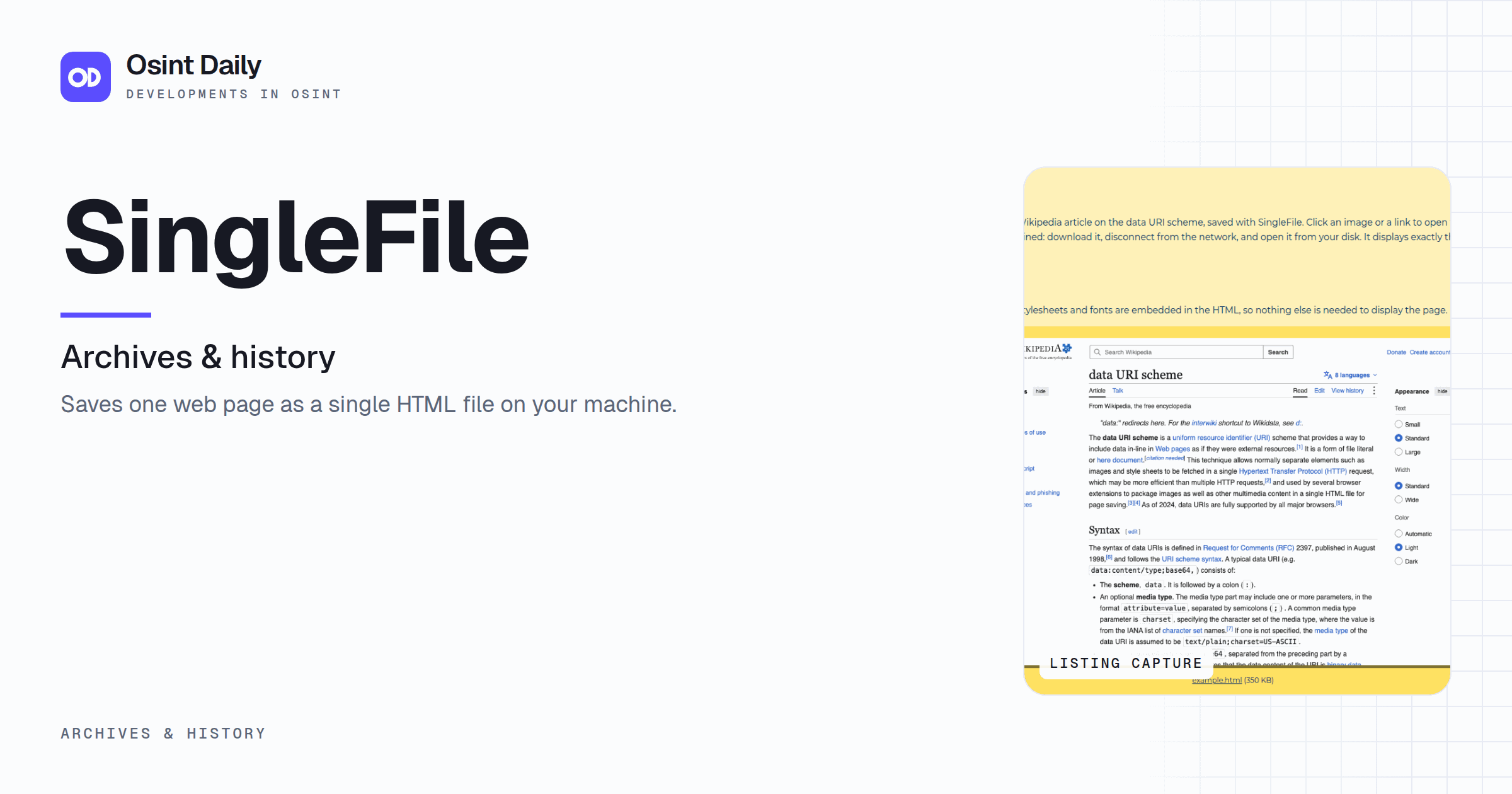This screenshot has width=1512, height=794.
Task: Select the Read tab
Action: (1300, 391)
